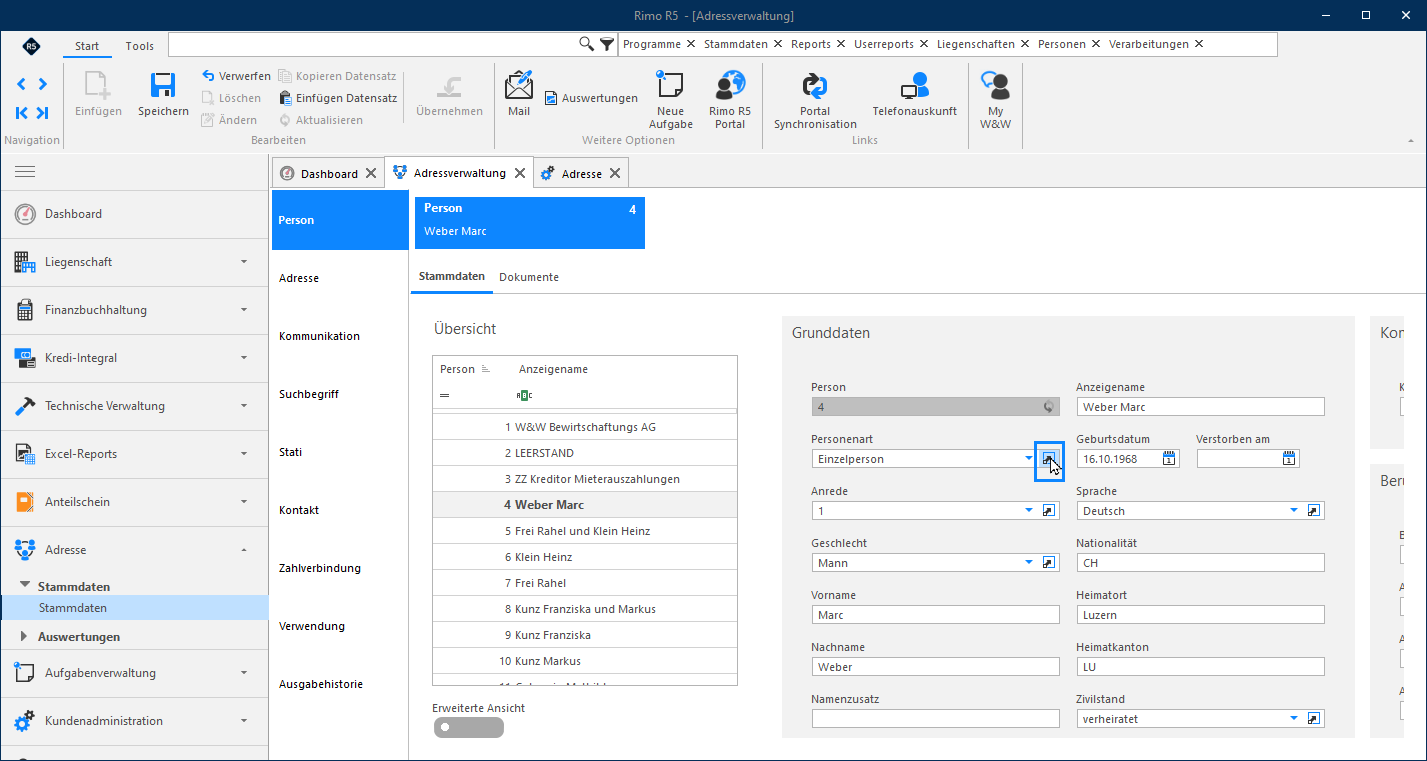Select row Klein Heinz
1427x761 pixels.
[x=584, y=557]
